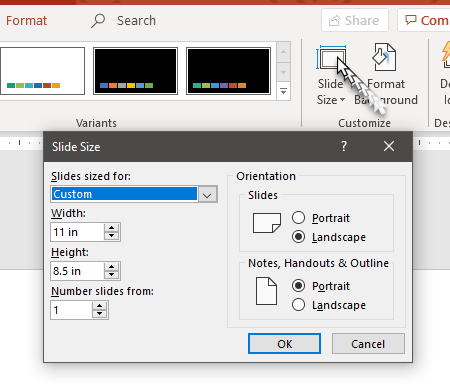The image size is (450, 386).
Task: Open help in Slide Size dialog
Action: (x=344, y=146)
